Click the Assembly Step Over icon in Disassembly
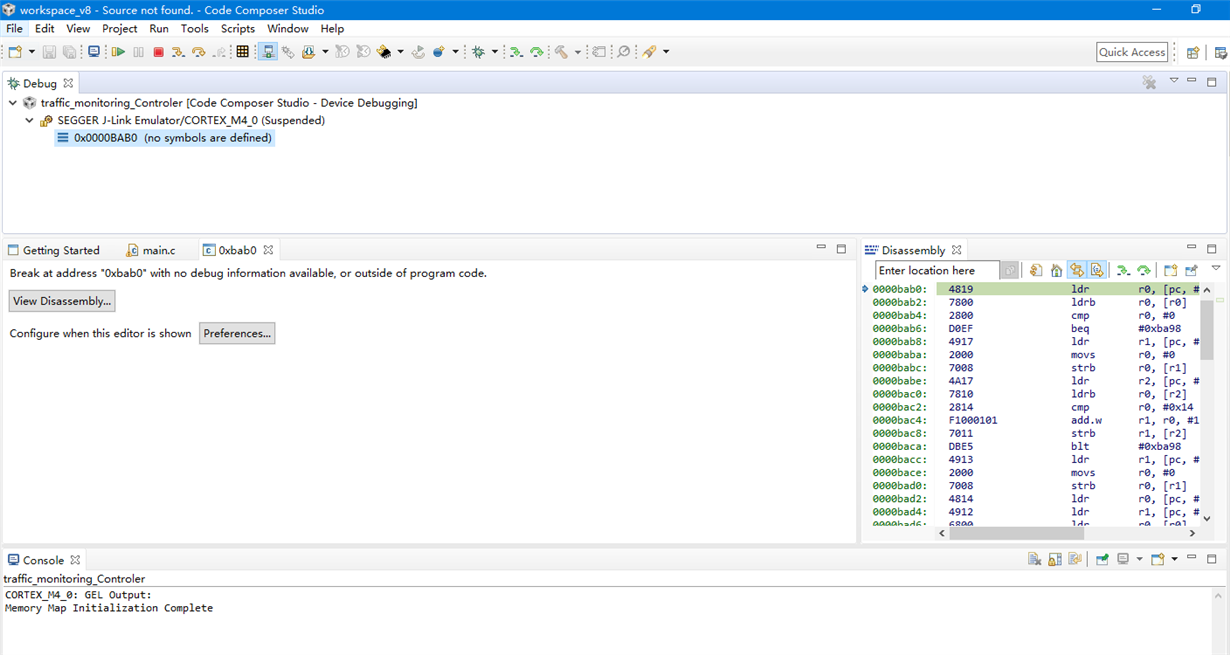This screenshot has height=655, width=1230. [x=1143, y=270]
